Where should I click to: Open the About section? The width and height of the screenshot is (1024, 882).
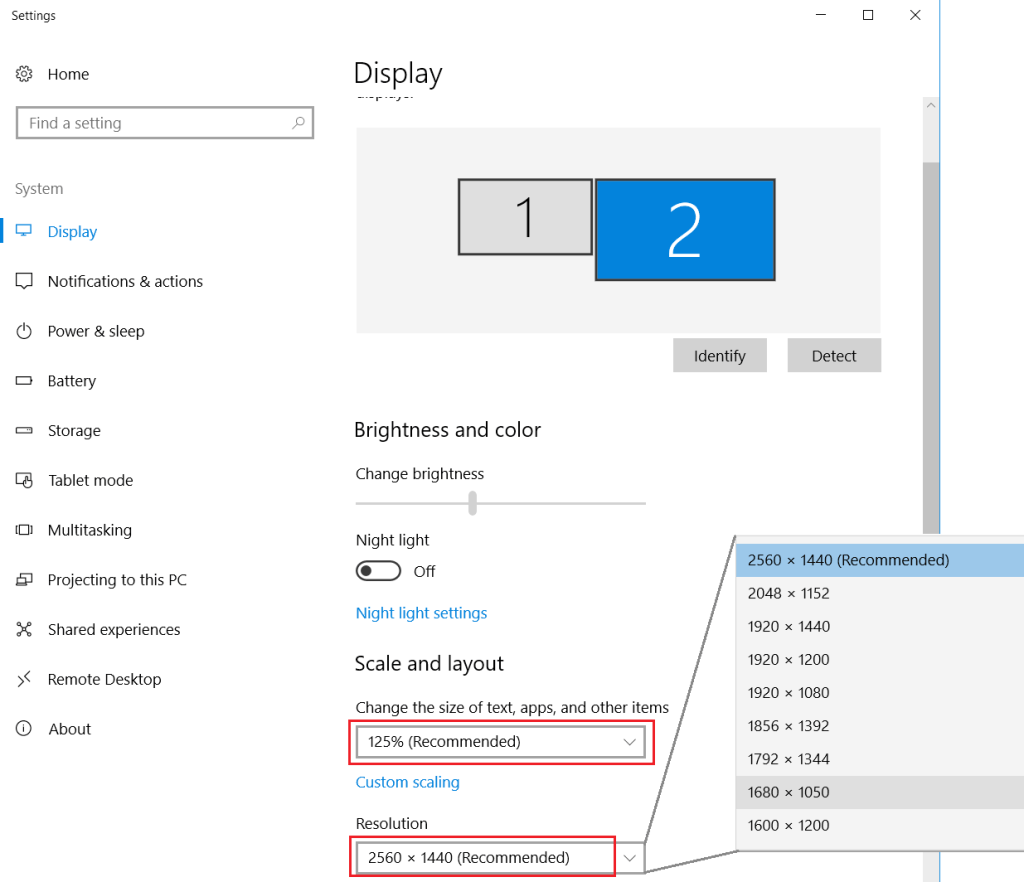[x=70, y=729]
